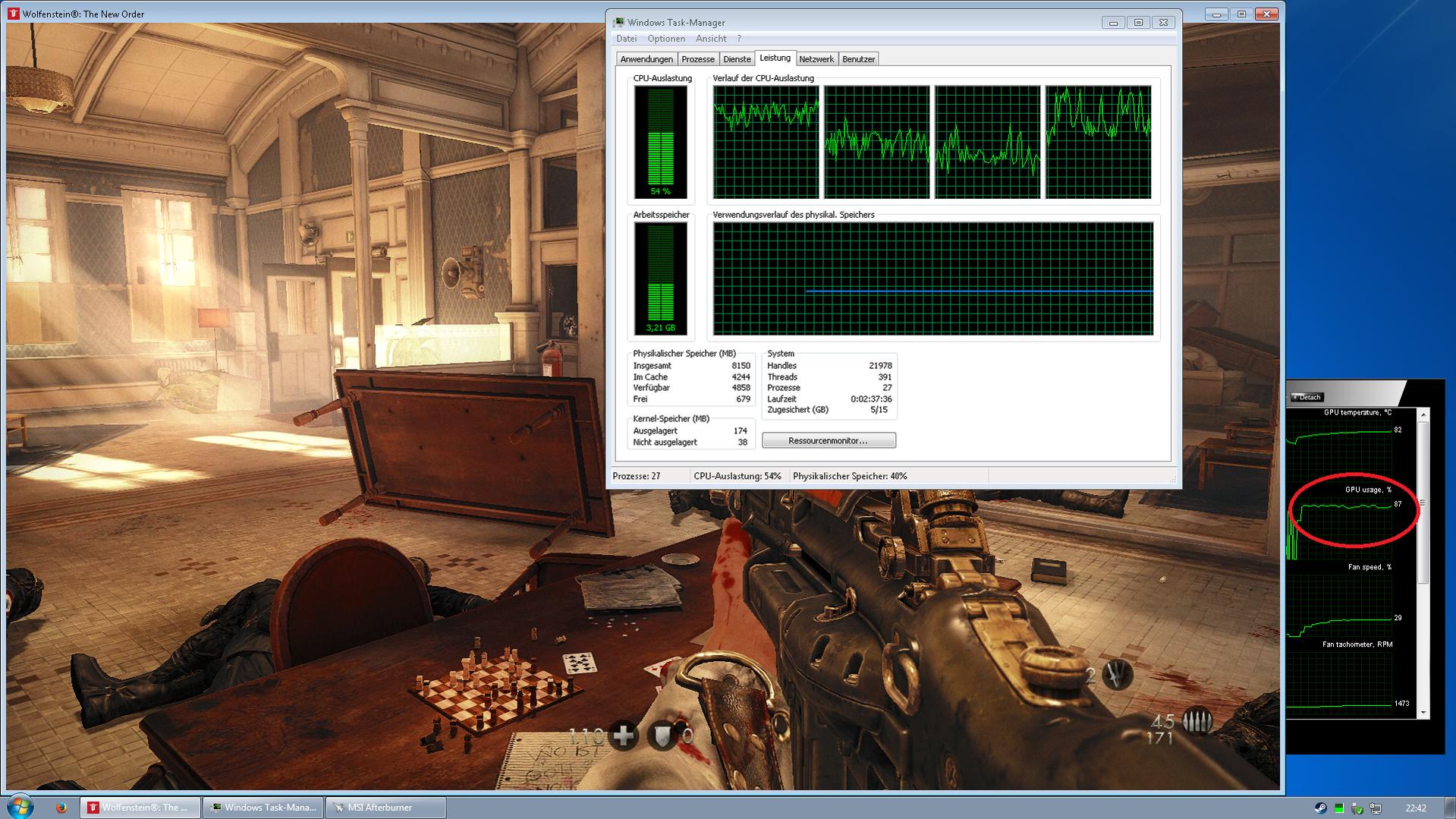1456x819 pixels.
Task: Open the Windows Start menu orb
Action: (x=20, y=807)
